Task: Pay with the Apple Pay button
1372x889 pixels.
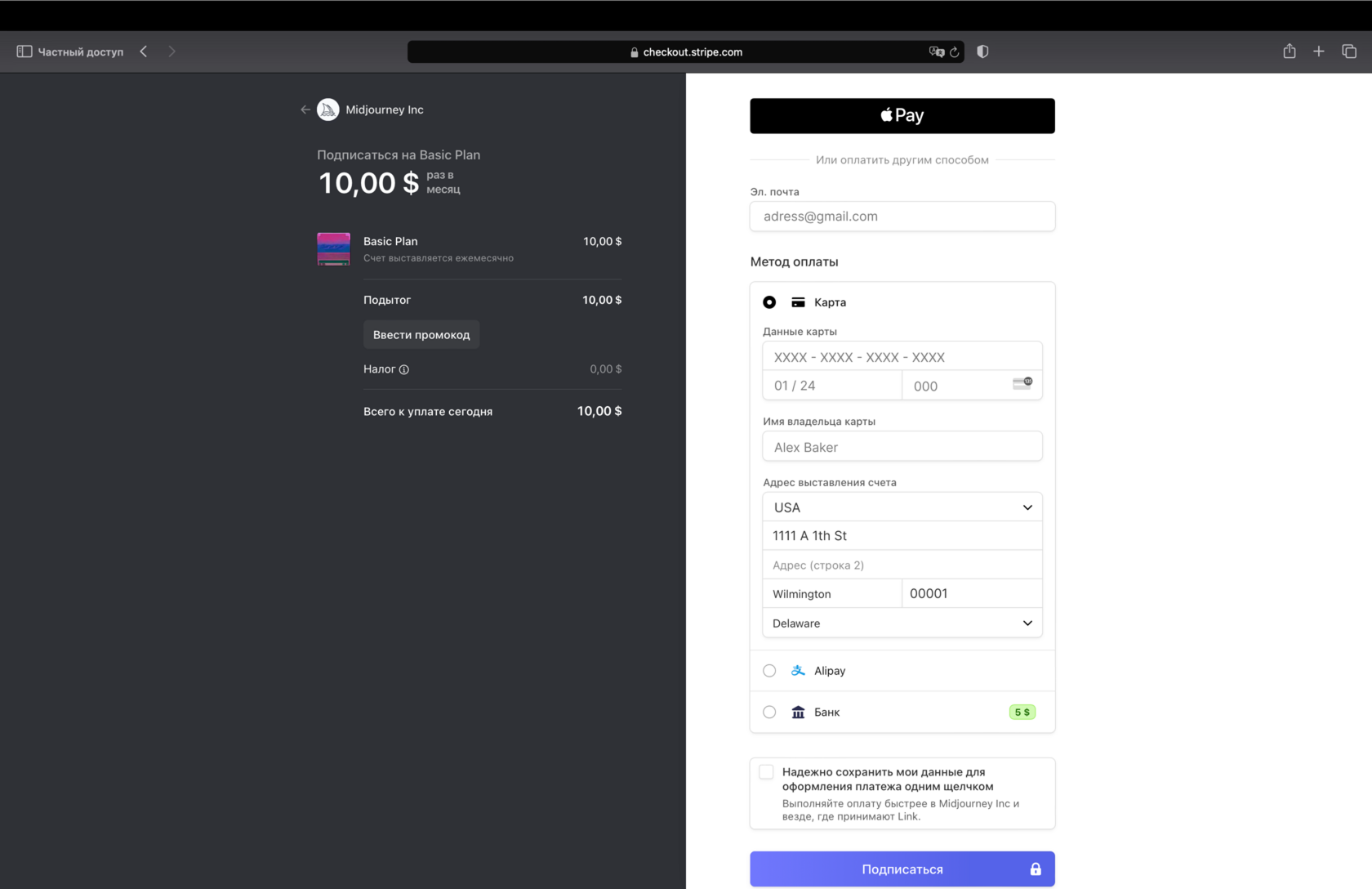Action: coord(902,116)
